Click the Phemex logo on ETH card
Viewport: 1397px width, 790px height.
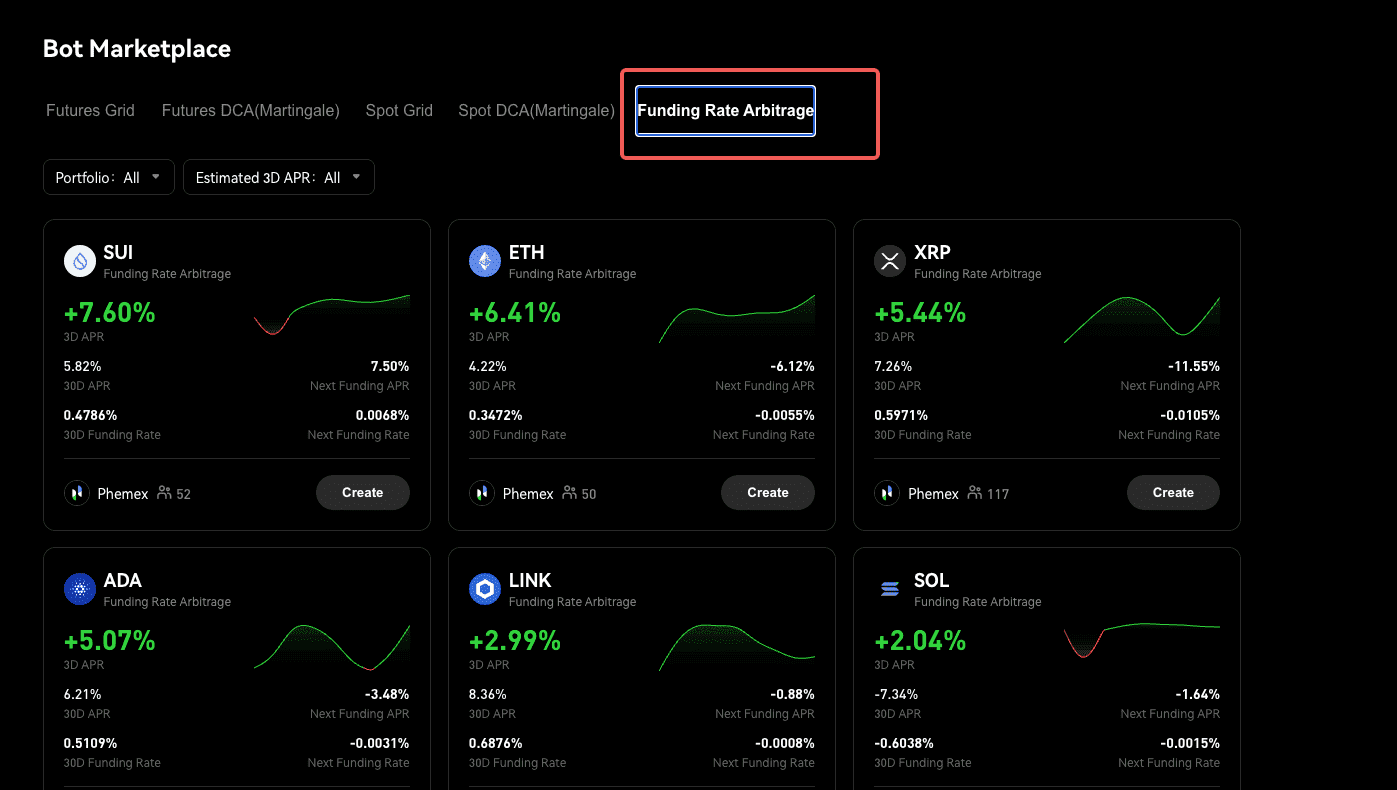pyautogui.click(x=483, y=493)
